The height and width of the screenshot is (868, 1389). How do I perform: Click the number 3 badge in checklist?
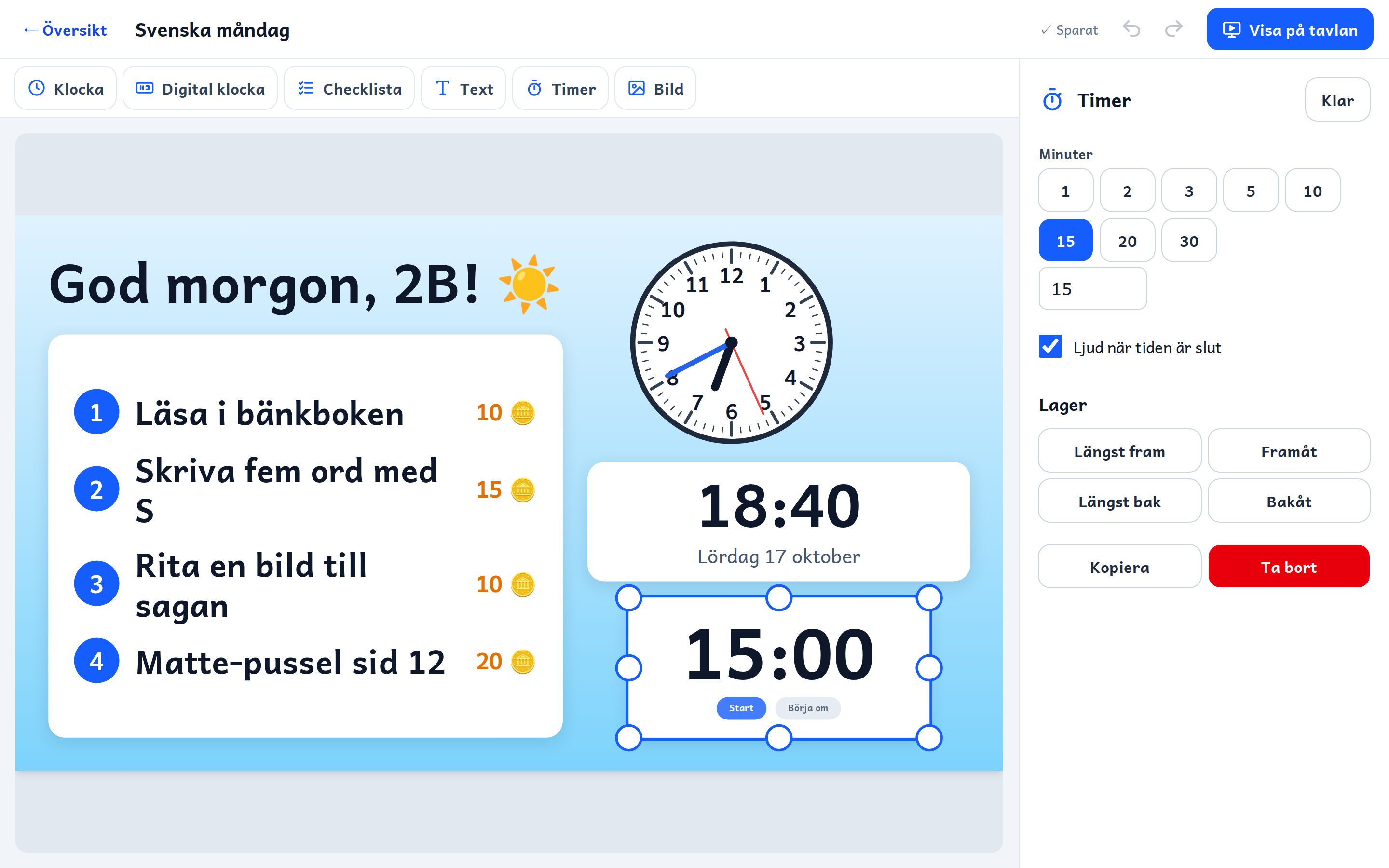[x=96, y=583]
